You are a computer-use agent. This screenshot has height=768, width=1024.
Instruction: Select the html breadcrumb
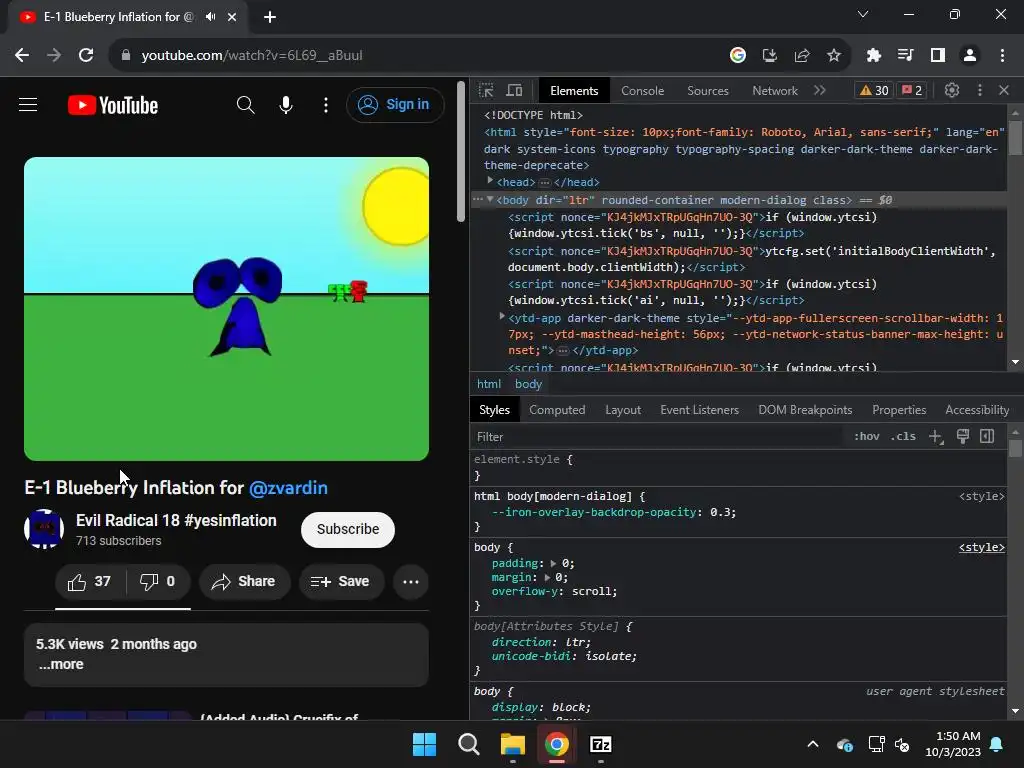pyautogui.click(x=489, y=384)
